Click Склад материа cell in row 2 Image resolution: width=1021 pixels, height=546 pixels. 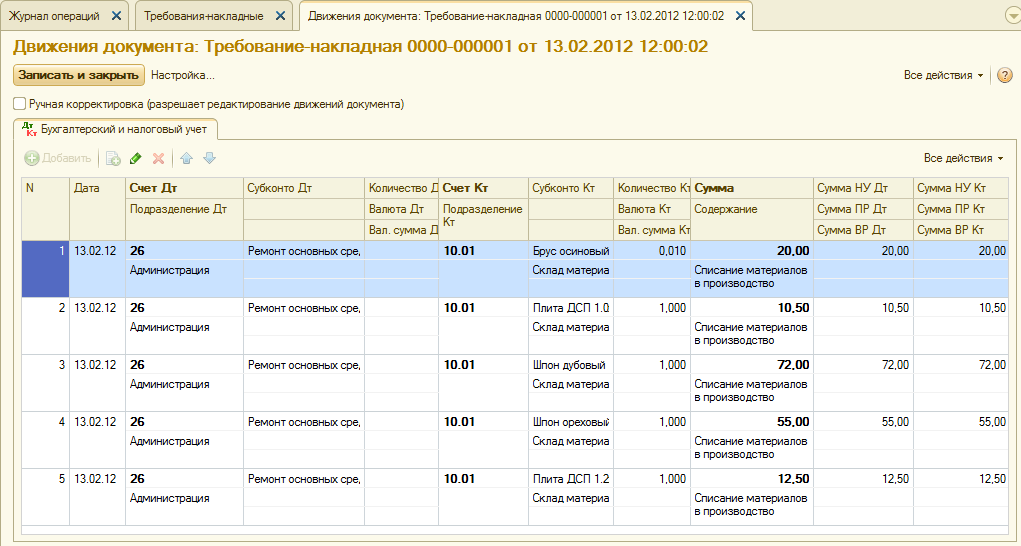(570, 327)
